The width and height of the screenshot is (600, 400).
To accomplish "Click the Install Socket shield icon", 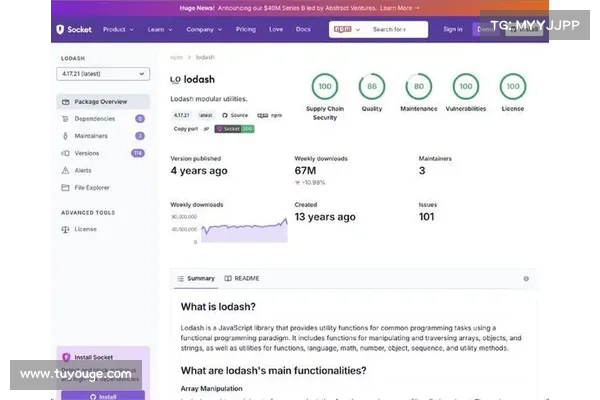I will pyautogui.click(x=66, y=357).
